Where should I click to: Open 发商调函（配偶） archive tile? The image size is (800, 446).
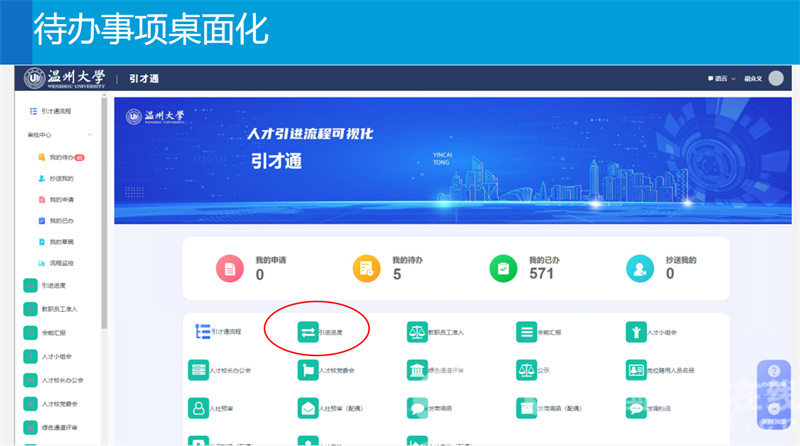[548, 408]
